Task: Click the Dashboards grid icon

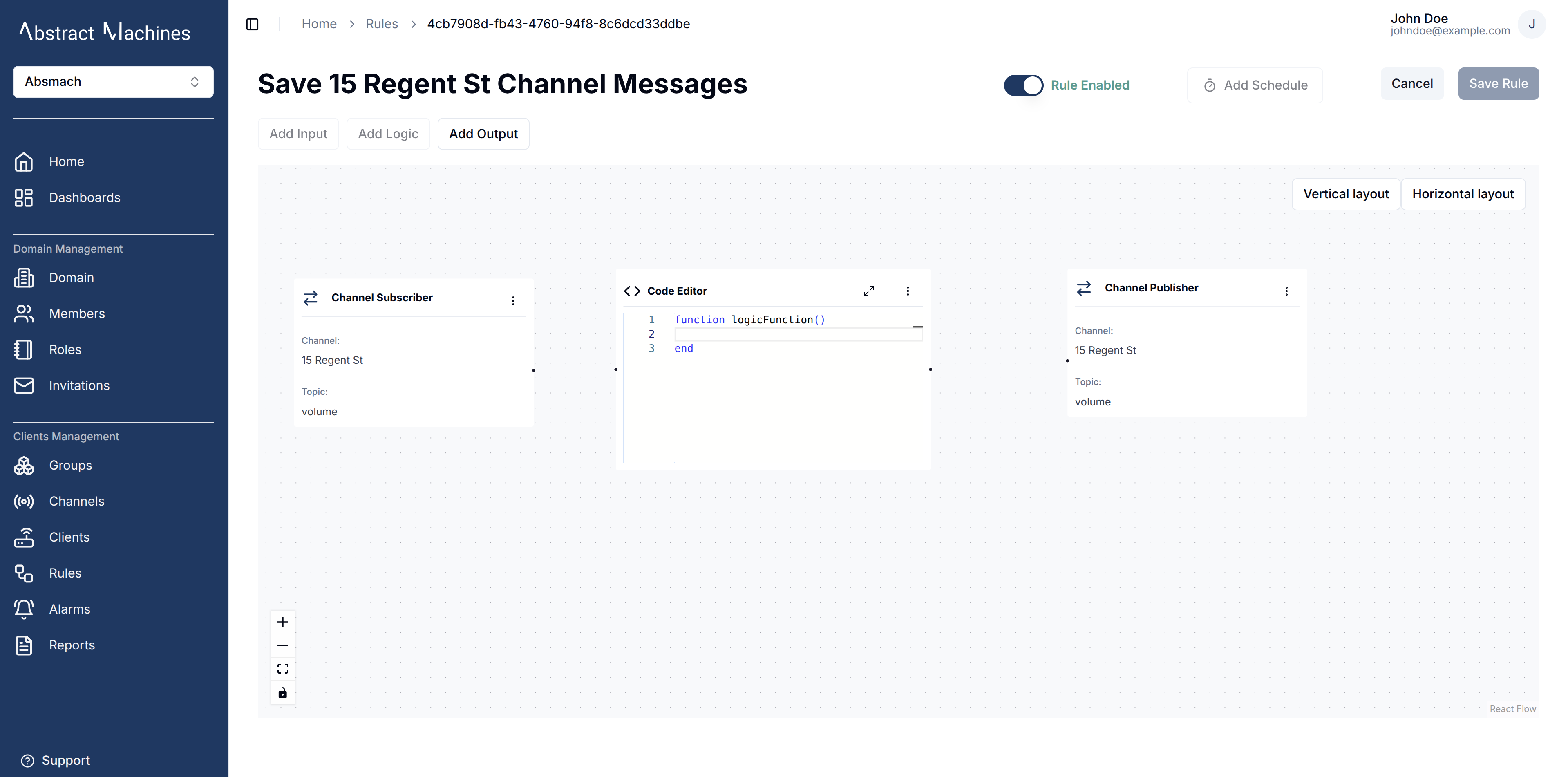Action: tap(24, 197)
